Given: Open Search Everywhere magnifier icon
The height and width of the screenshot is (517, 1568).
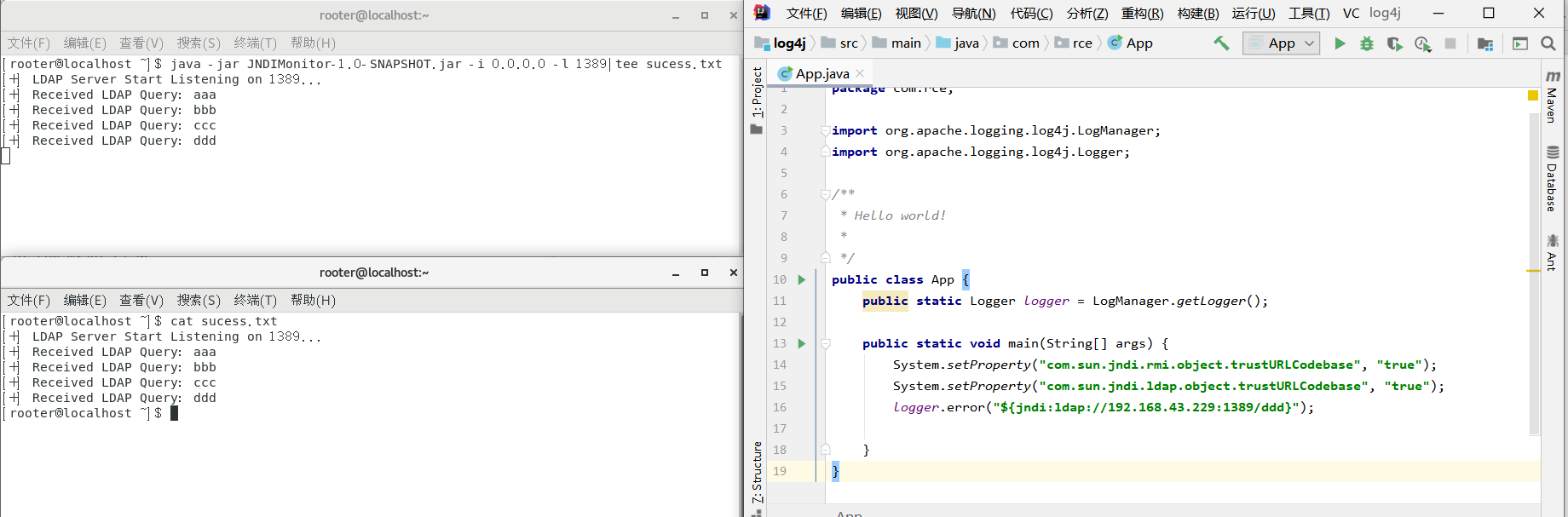Looking at the screenshot, I should [x=1548, y=43].
